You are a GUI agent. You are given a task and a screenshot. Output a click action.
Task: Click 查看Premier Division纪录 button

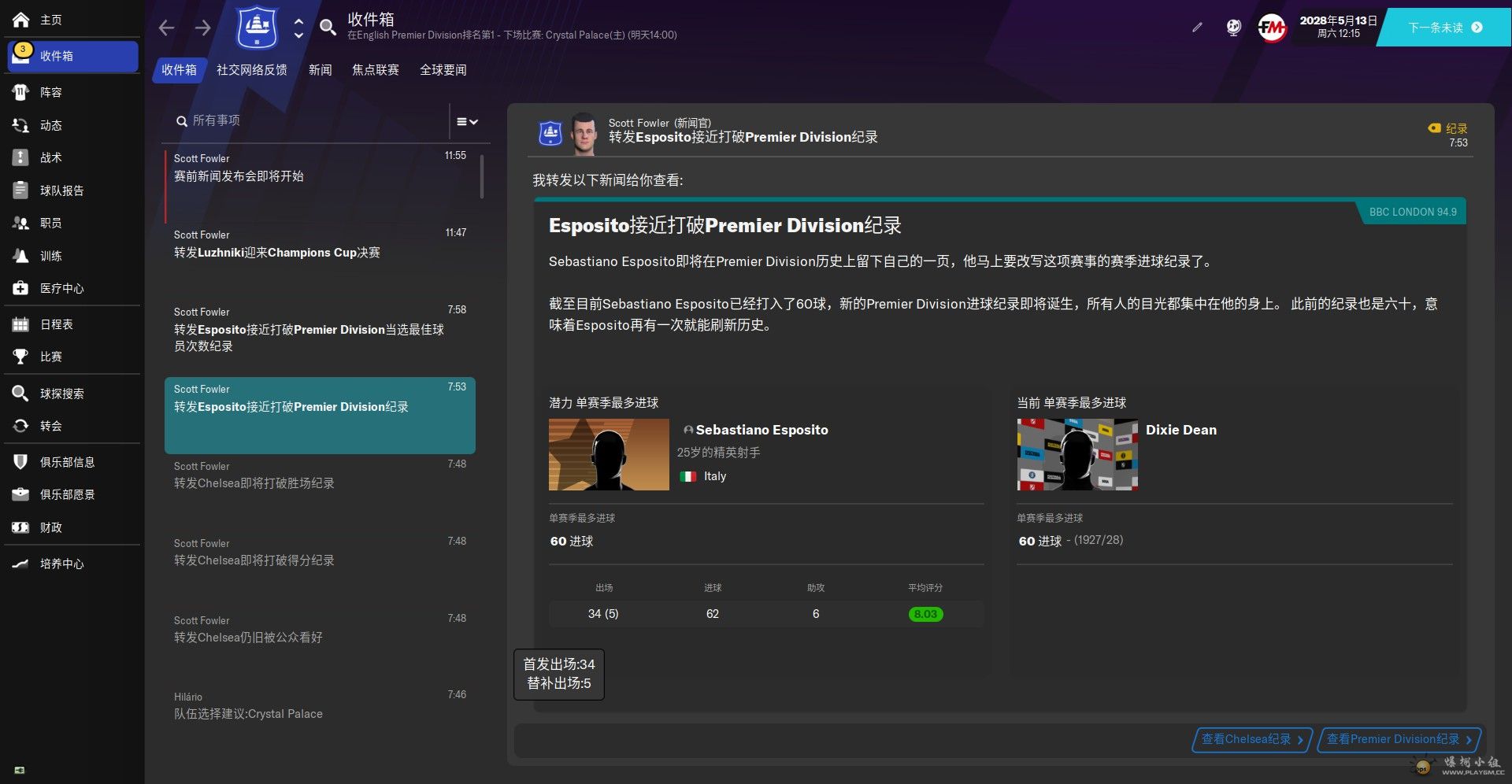click(1399, 740)
